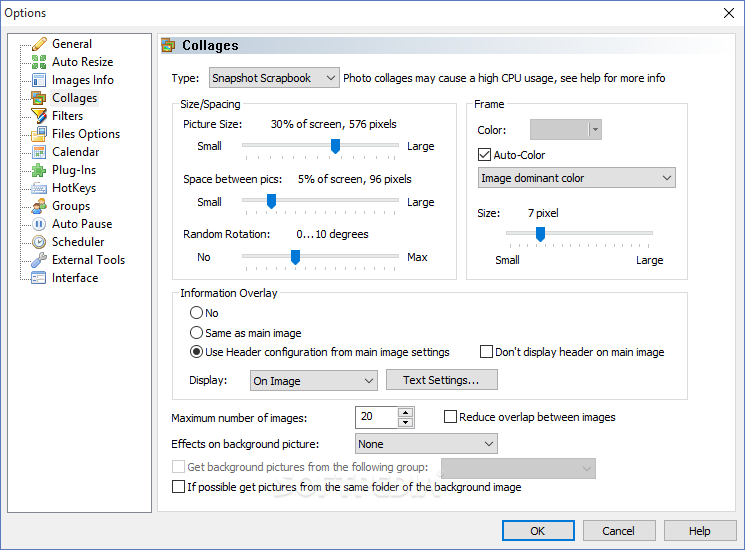This screenshot has height=550, width=745.
Task: Click the Filters funnel icon
Action: pos(39,116)
